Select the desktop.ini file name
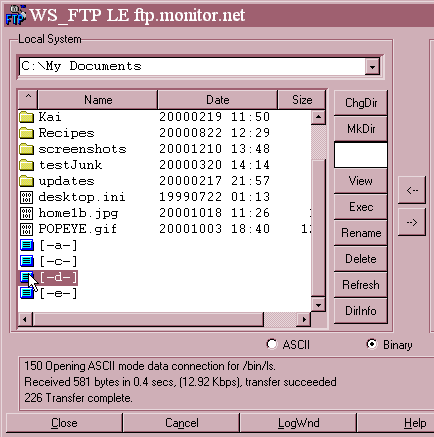Screen dimensions: 434x437 (82, 197)
